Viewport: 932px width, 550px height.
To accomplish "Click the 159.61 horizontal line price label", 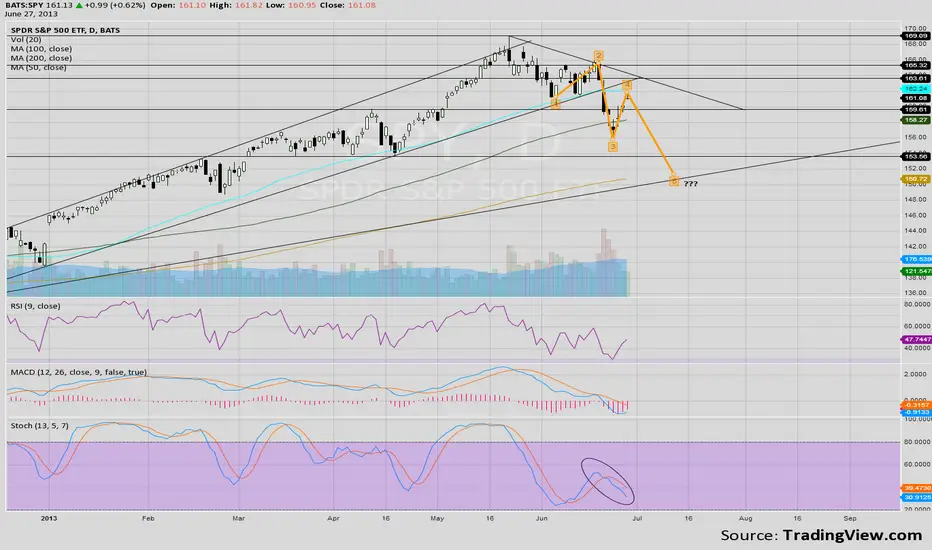I will click(x=916, y=109).
